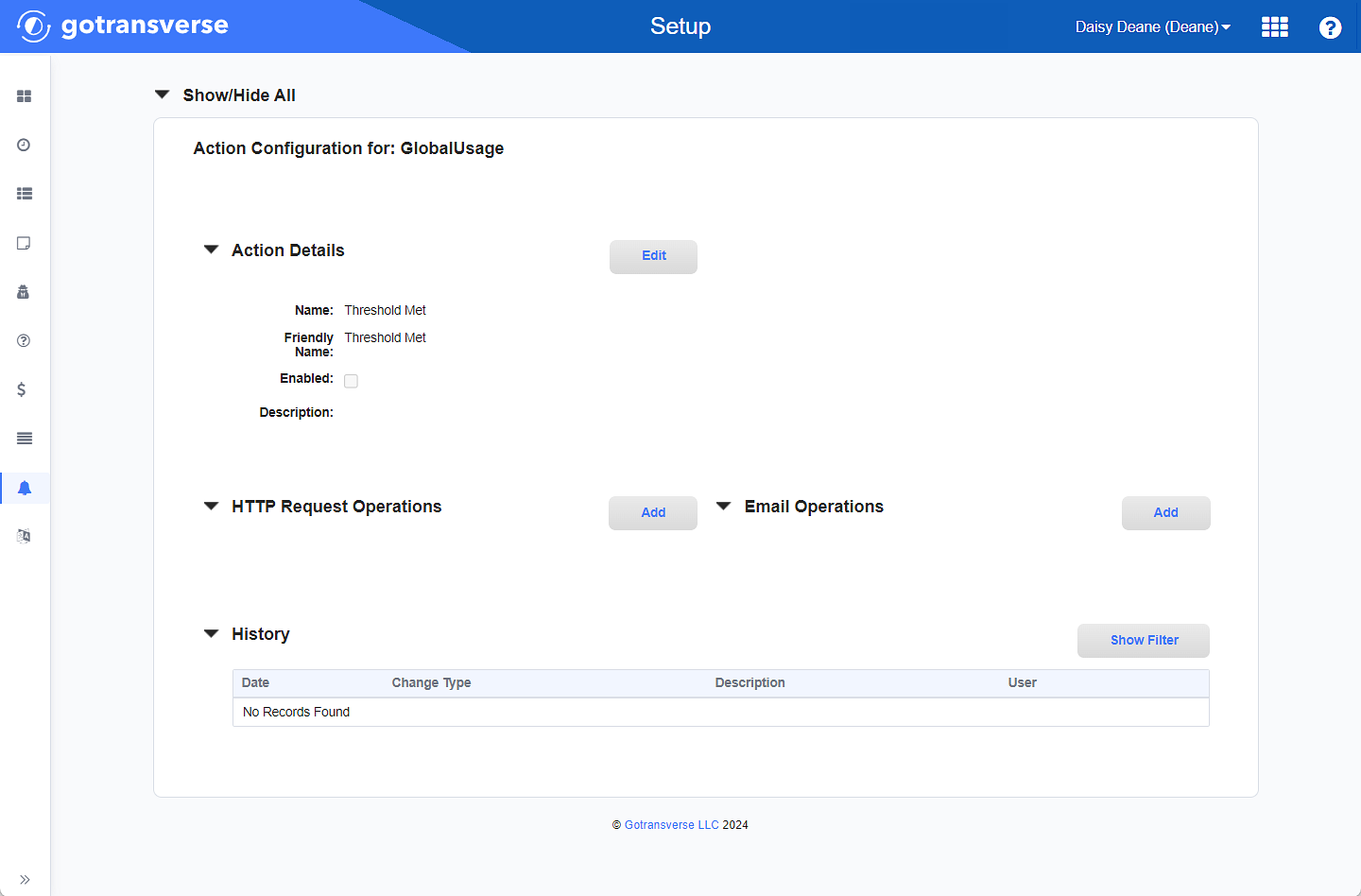This screenshot has height=896, width=1361.
Task: Click the Date column header
Action: tap(255, 682)
